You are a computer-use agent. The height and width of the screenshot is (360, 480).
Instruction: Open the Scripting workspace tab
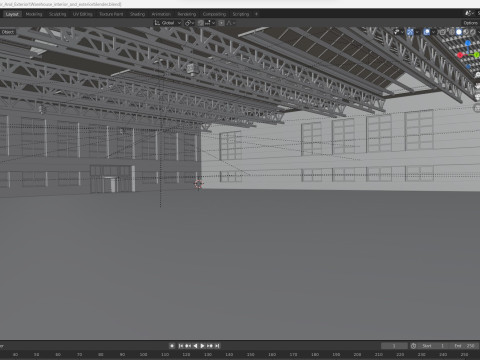pyautogui.click(x=241, y=14)
